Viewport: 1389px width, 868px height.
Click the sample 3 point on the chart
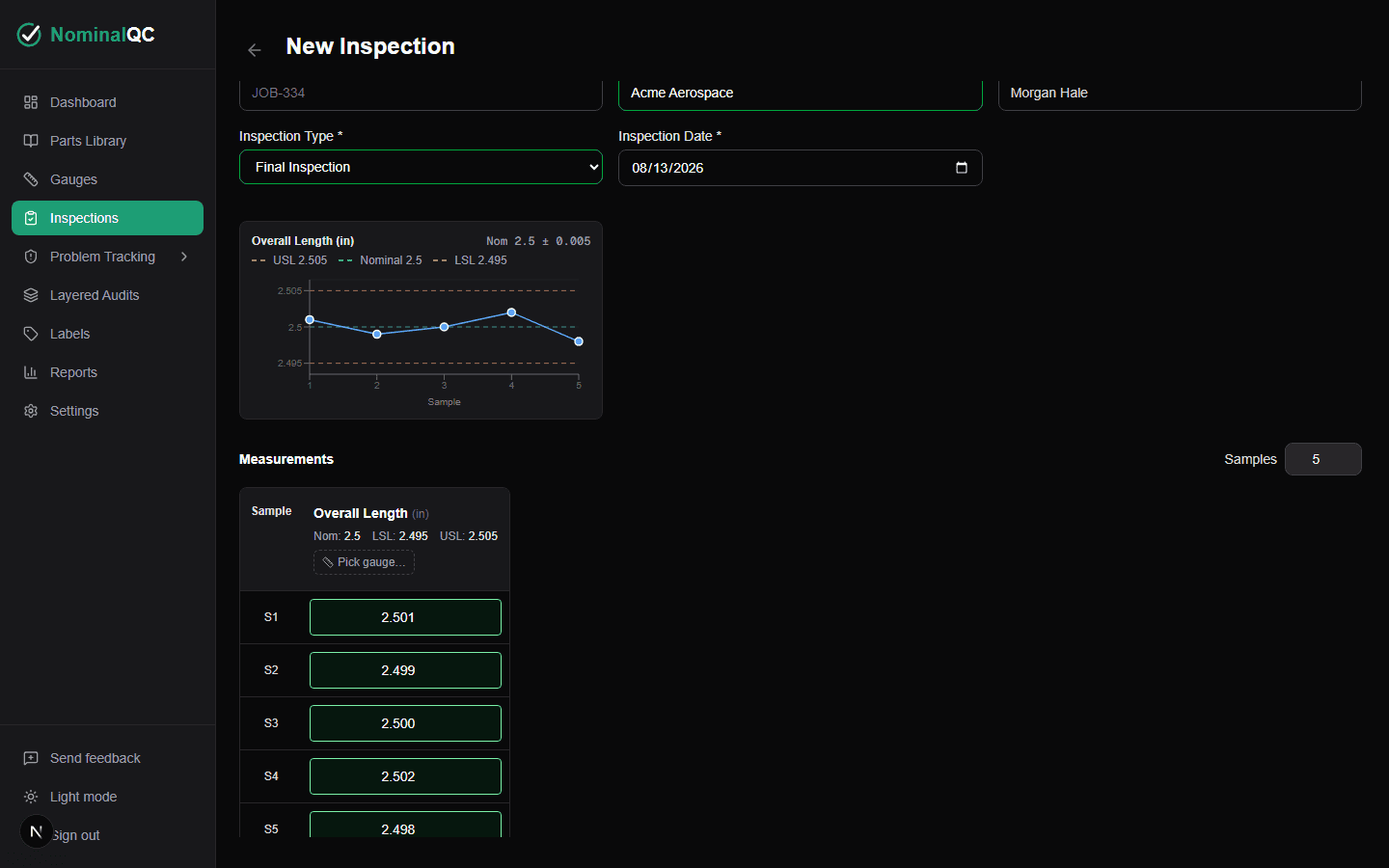[445, 327]
